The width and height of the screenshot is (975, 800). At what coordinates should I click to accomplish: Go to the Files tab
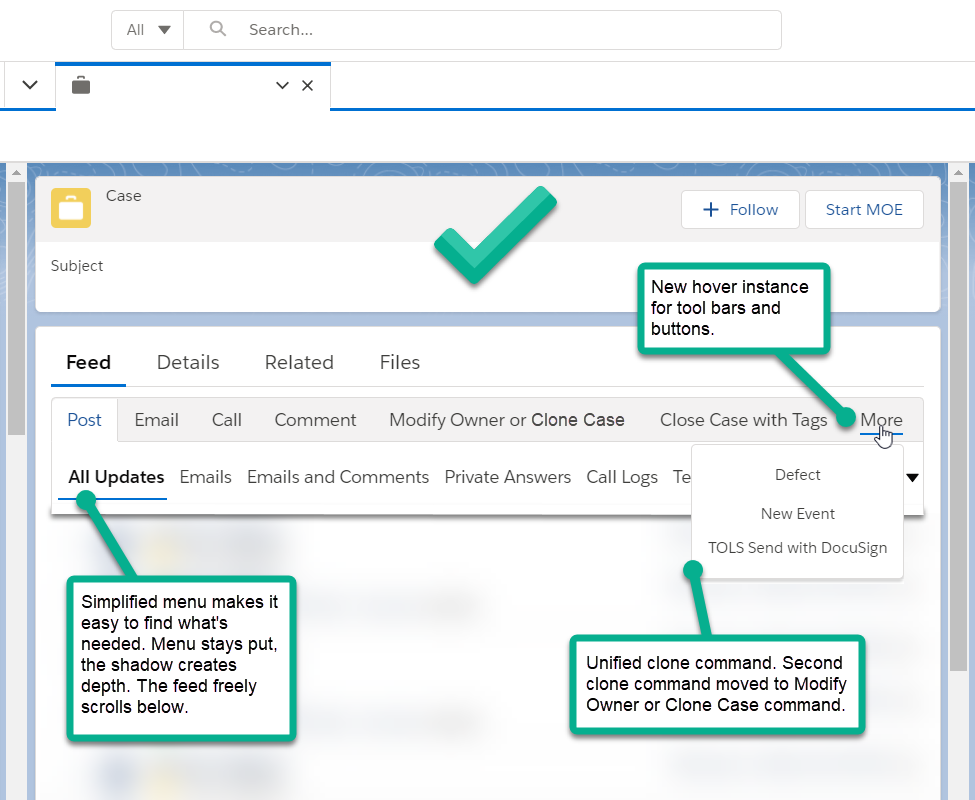click(x=400, y=362)
